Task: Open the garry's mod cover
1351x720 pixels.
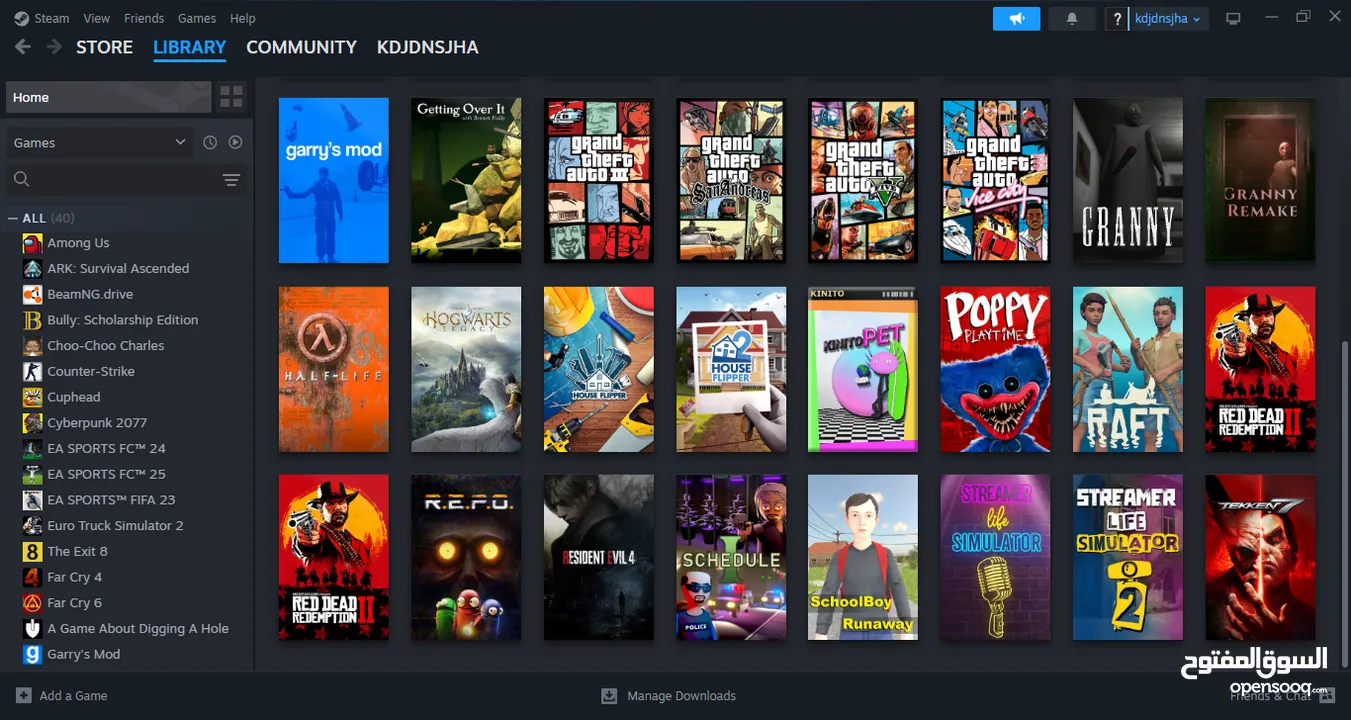Action: click(x=333, y=180)
